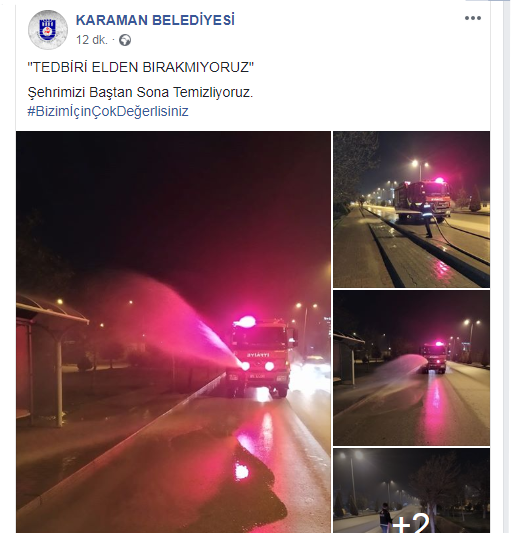Viewport: 511px width, 533px height.
Task: Click the "12 dk." post timestamp
Action: (92, 40)
